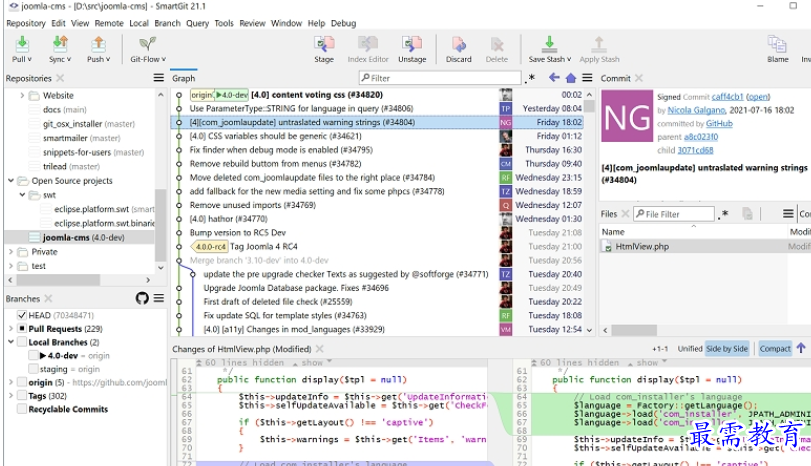Click in the File Filter field

click(x=674, y=214)
